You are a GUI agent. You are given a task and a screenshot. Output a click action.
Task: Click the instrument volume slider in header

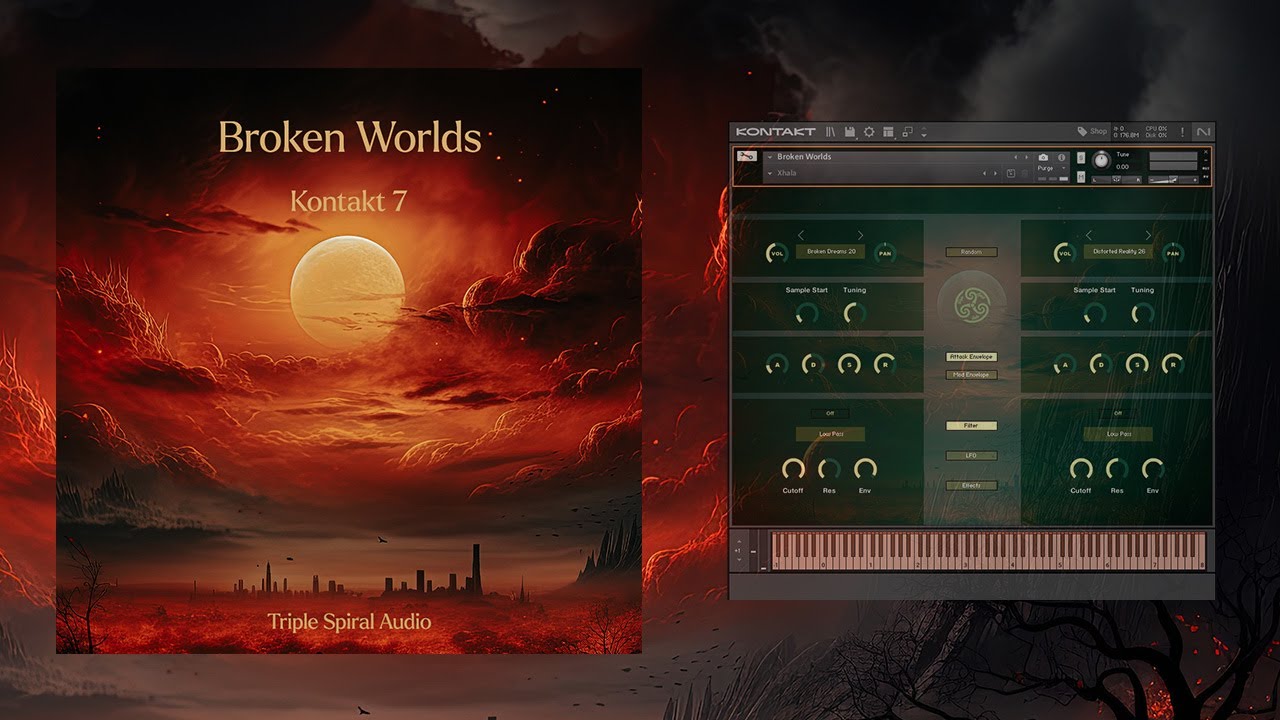click(1173, 179)
